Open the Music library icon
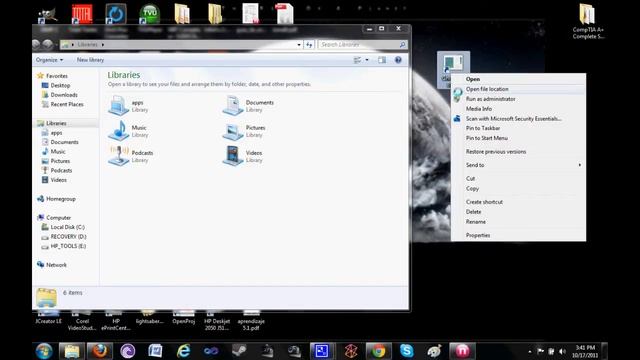This screenshot has width=640, height=360. click(118, 131)
